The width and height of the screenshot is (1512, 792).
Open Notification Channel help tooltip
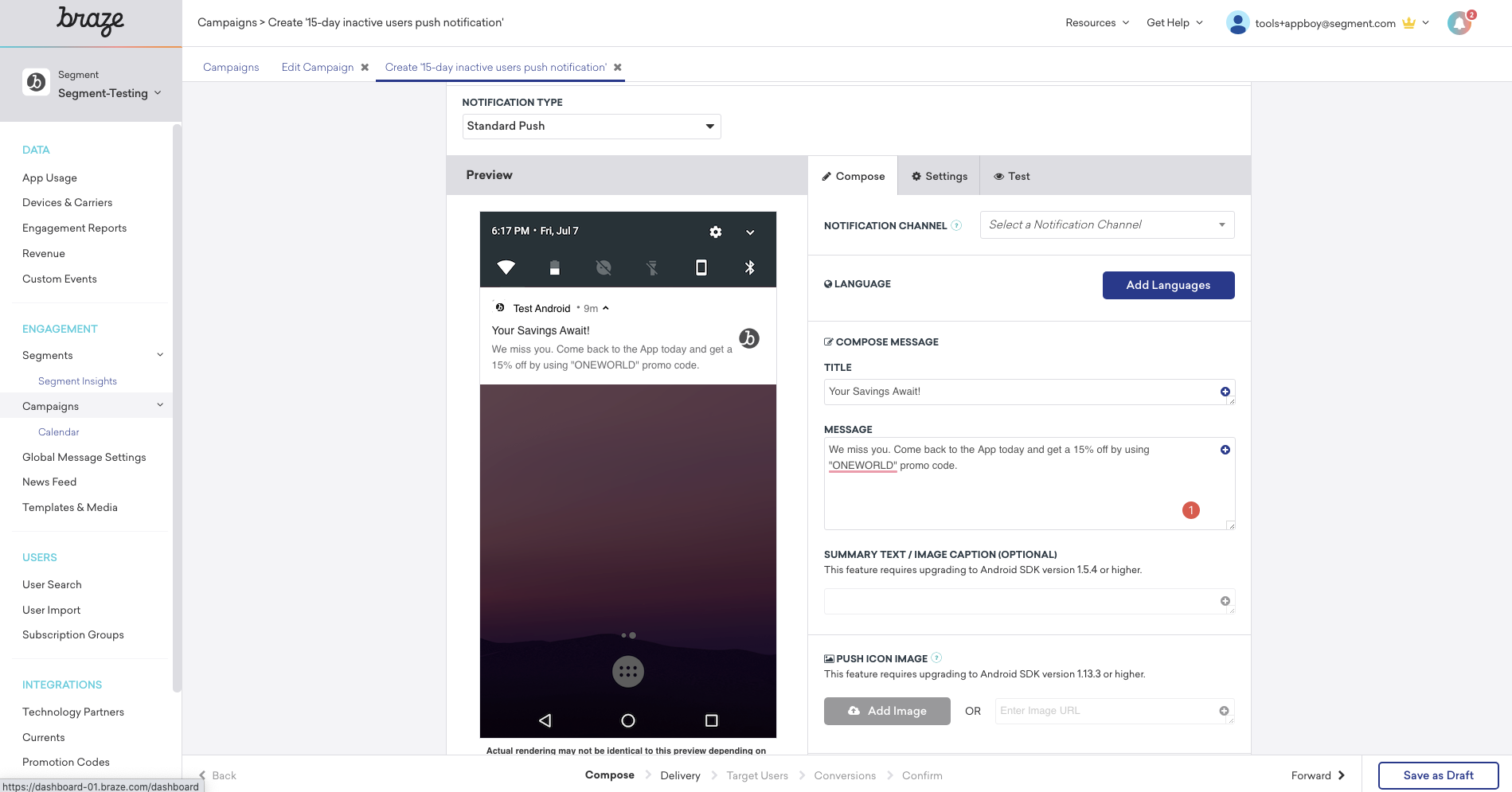click(955, 225)
